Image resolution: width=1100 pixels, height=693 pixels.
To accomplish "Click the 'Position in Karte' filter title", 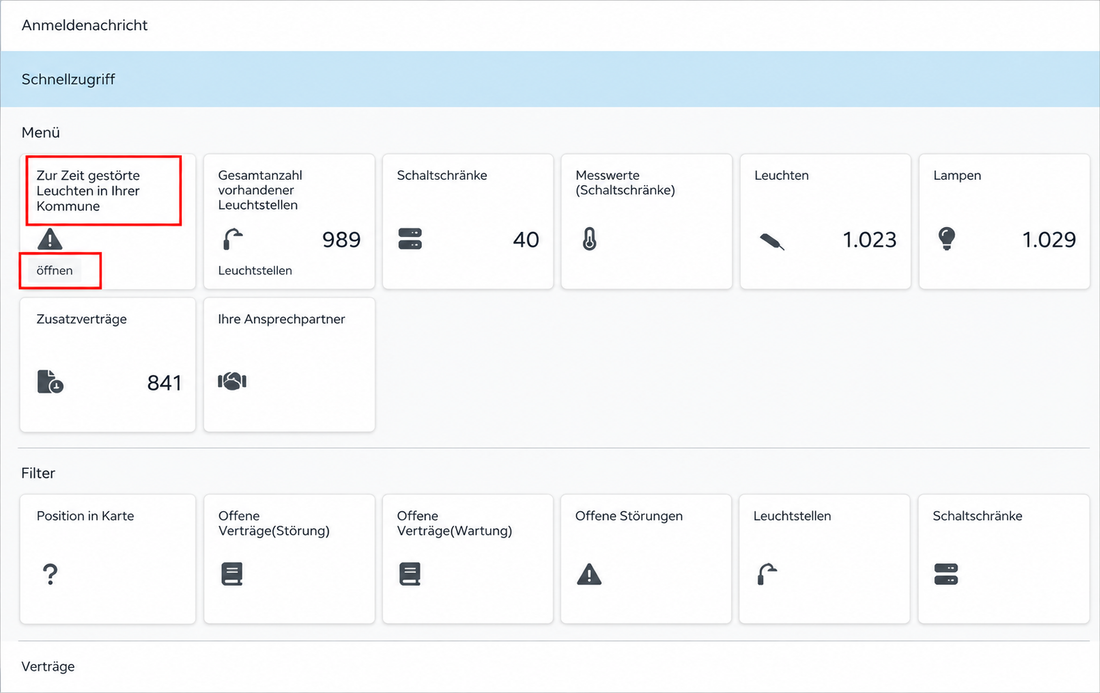I will coord(85,516).
